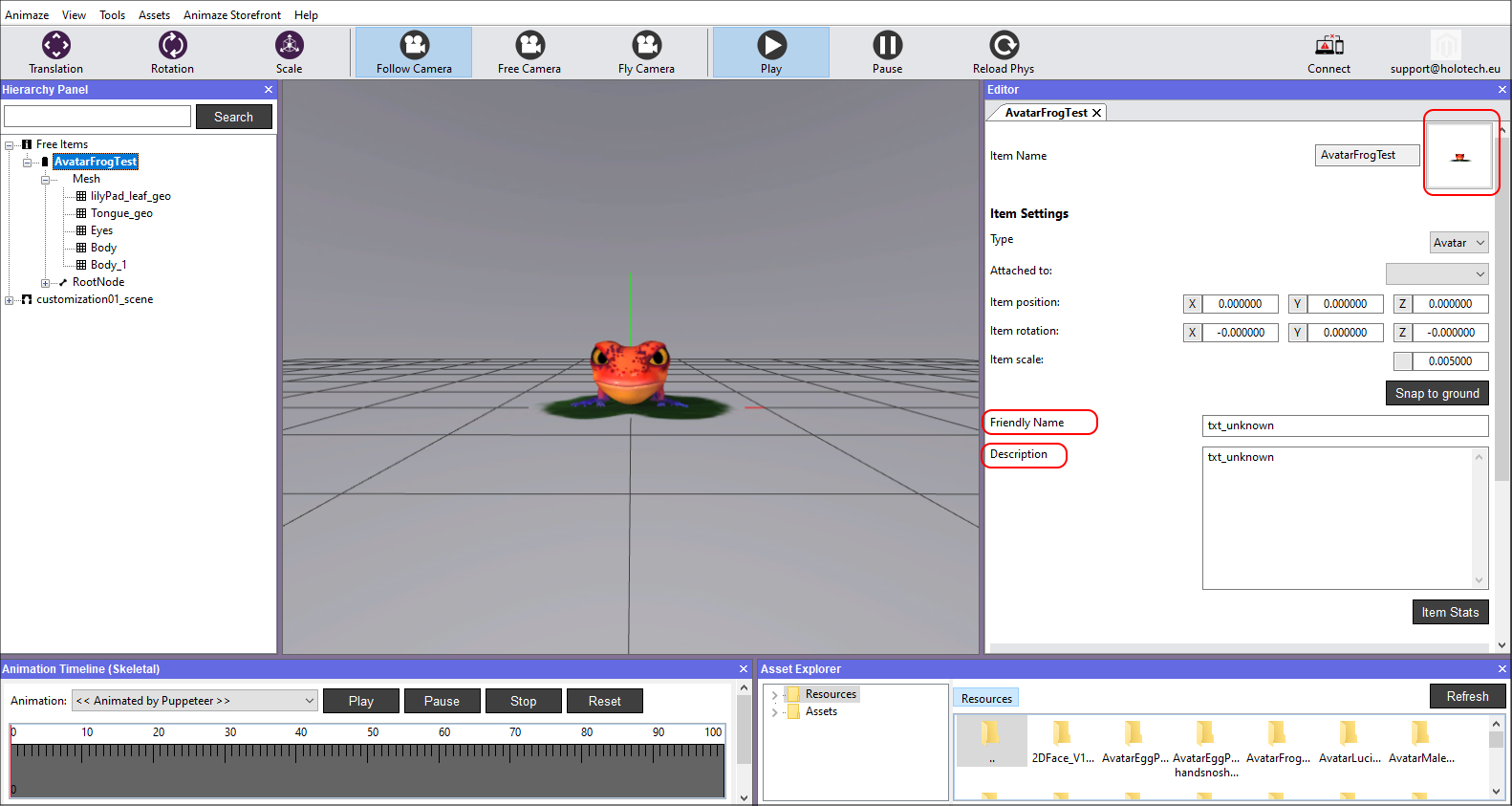Select lilyPad_leaf_geo mesh item
Viewport: 1512px width, 806px height.
131,196
